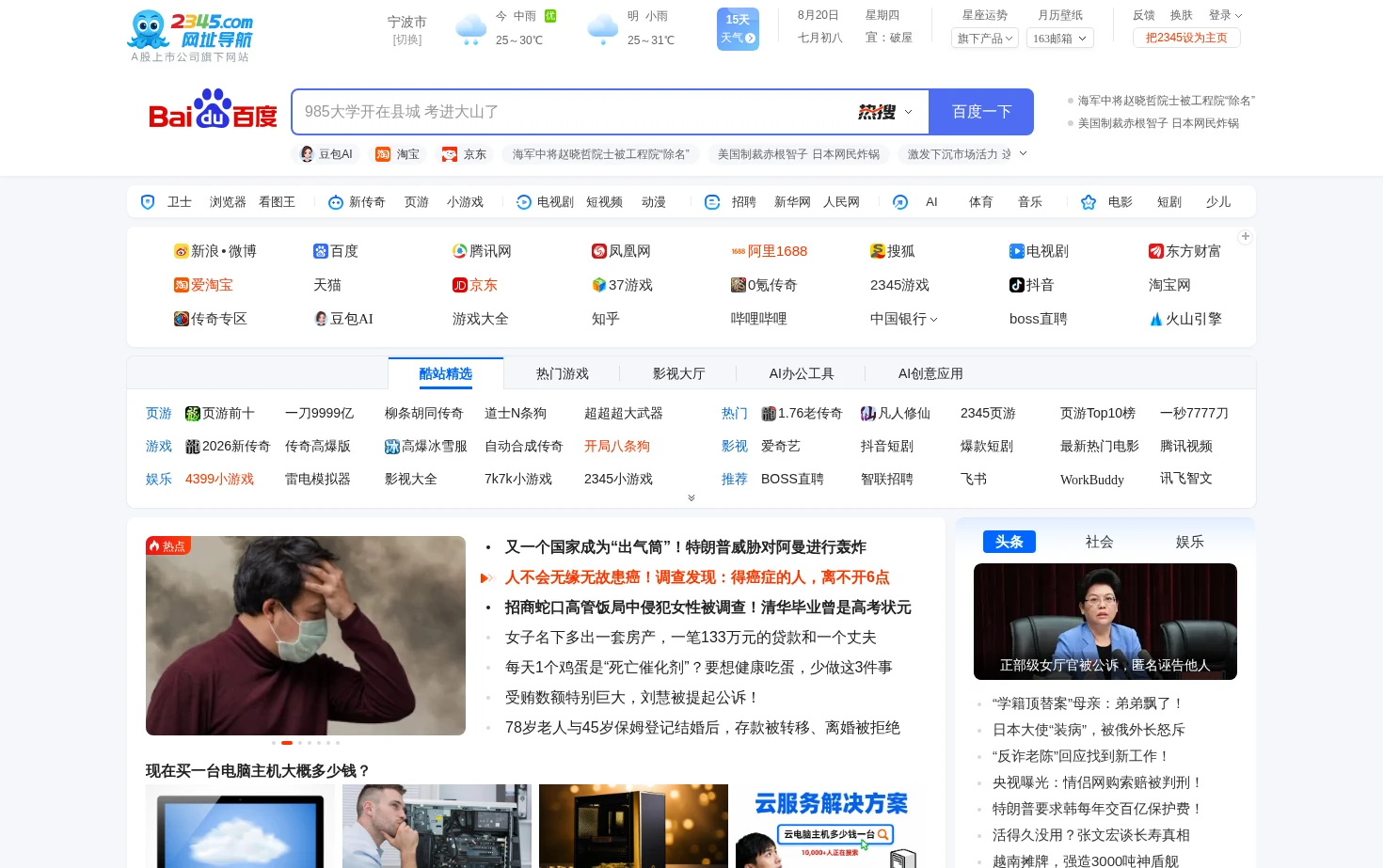This screenshot has width=1383, height=868.
Task: Open the masked man headline photo
Action: click(x=306, y=636)
